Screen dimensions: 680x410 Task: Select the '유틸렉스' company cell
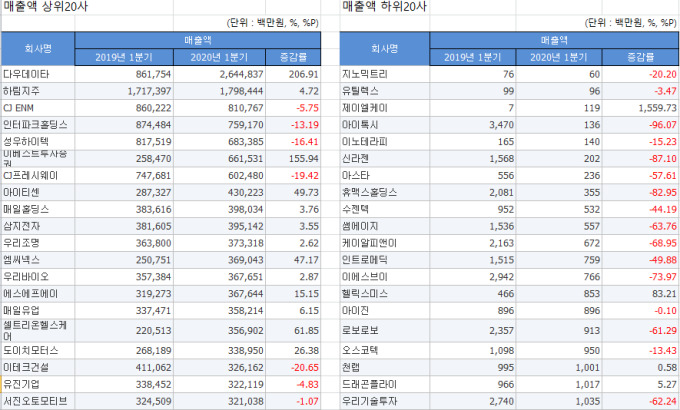[385, 91]
